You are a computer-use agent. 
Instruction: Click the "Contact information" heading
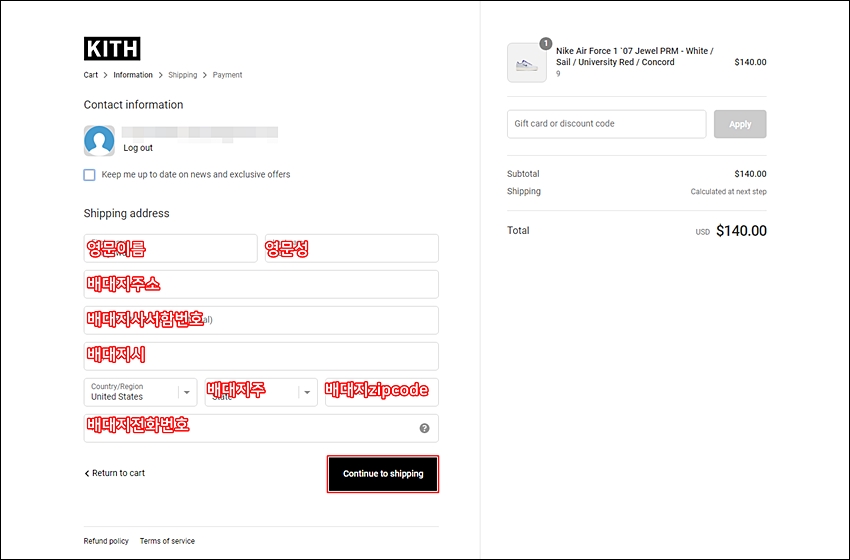pos(133,105)
